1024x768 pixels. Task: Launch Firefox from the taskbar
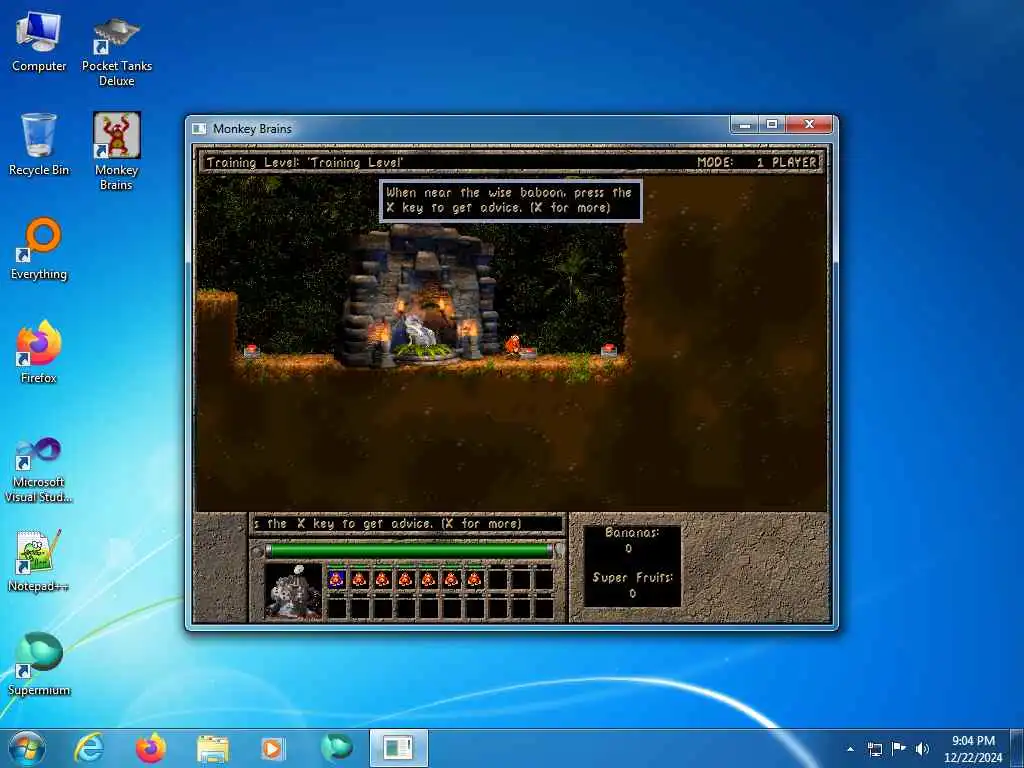151,748
